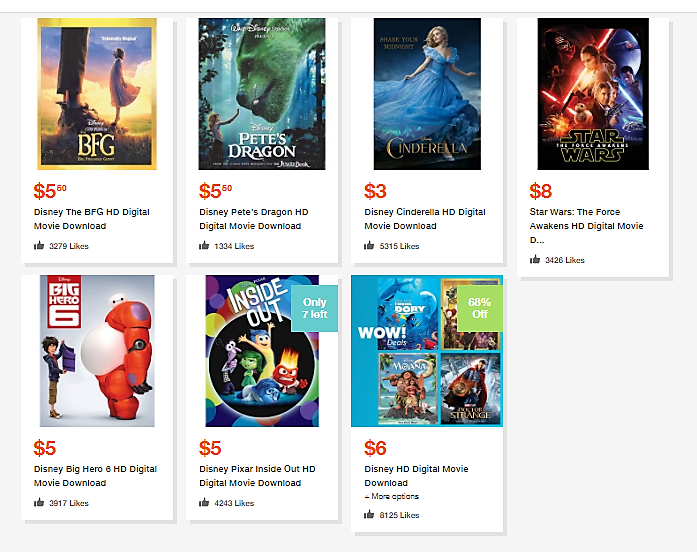The width and height of the screenshot is (697, 552).
Task: Like Star Wars: The Force Awakens
Action: tap(535, 259)
